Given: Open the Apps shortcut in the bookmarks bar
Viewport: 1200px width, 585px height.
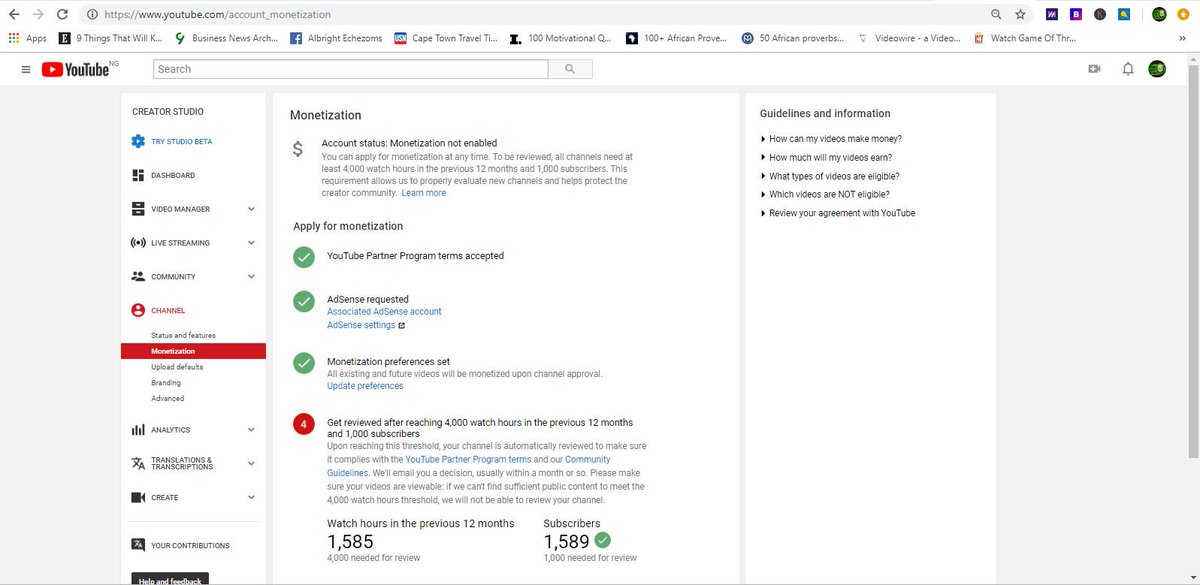Looking at the screenshot, I should click(27, 38).
